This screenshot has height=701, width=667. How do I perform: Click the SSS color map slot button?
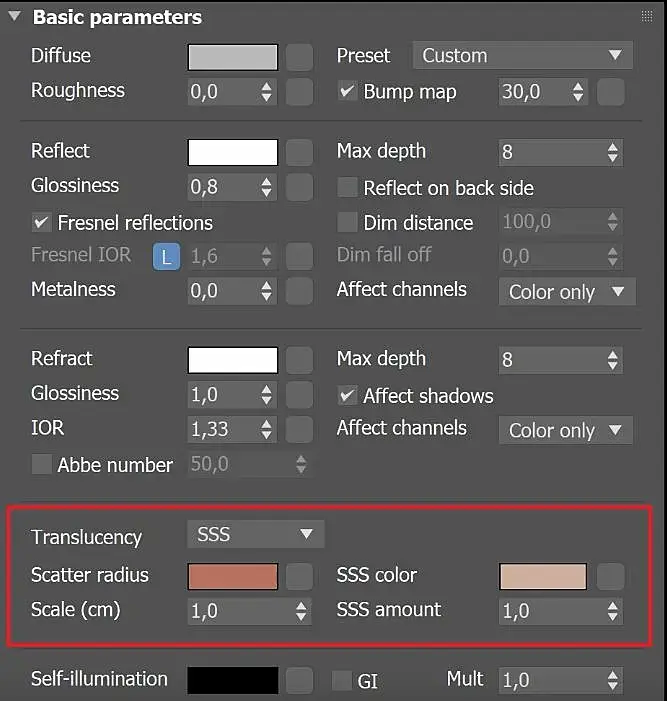point(610,577)
